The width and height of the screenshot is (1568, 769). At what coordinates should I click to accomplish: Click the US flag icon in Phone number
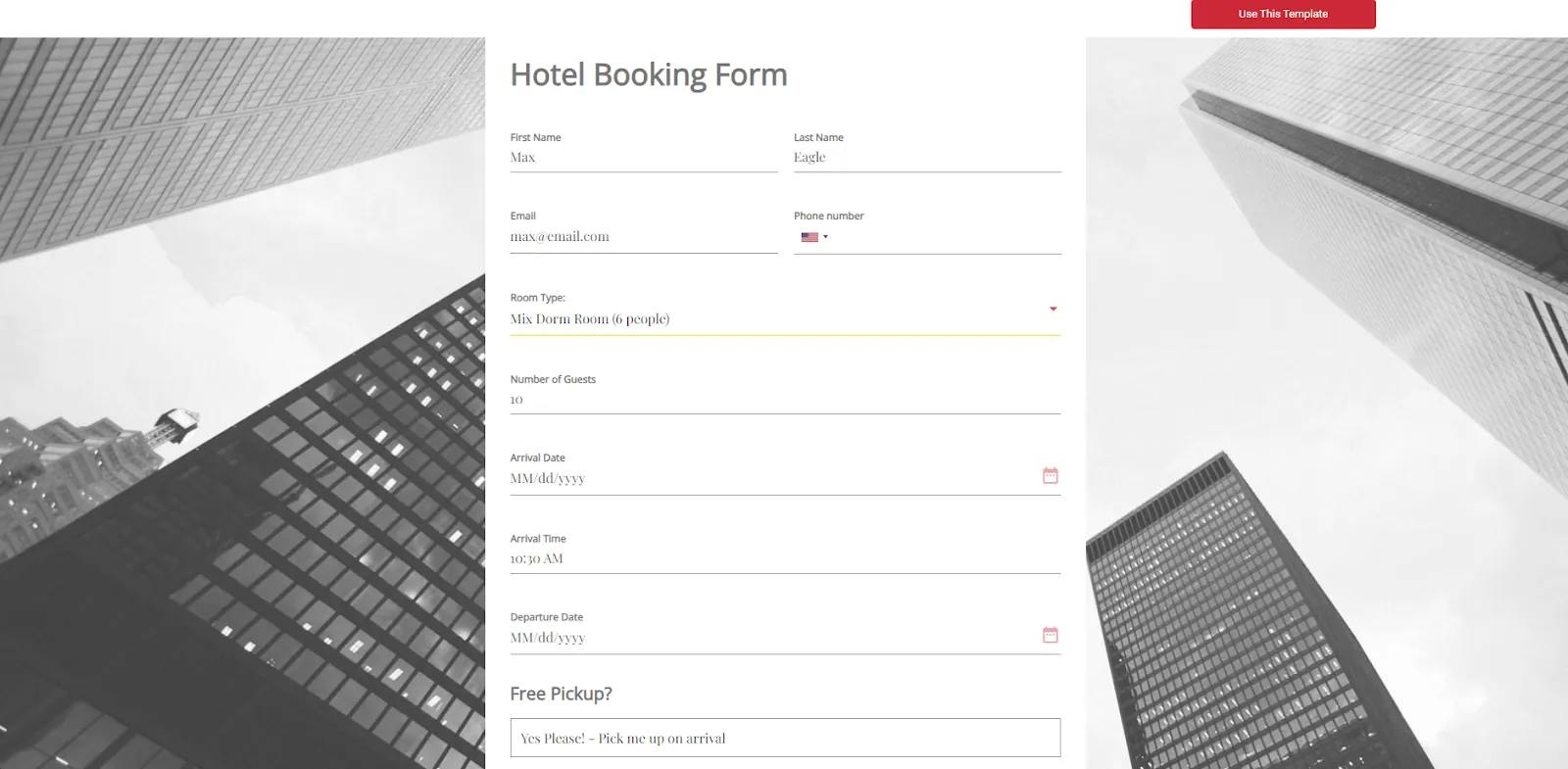pyautogui.click(x=808, y=236)
